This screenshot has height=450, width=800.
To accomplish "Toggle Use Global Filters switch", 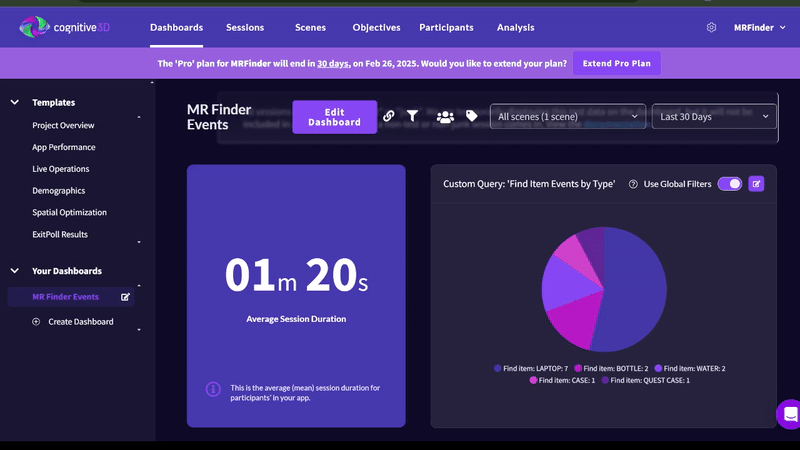I will (x=730, y=184).
